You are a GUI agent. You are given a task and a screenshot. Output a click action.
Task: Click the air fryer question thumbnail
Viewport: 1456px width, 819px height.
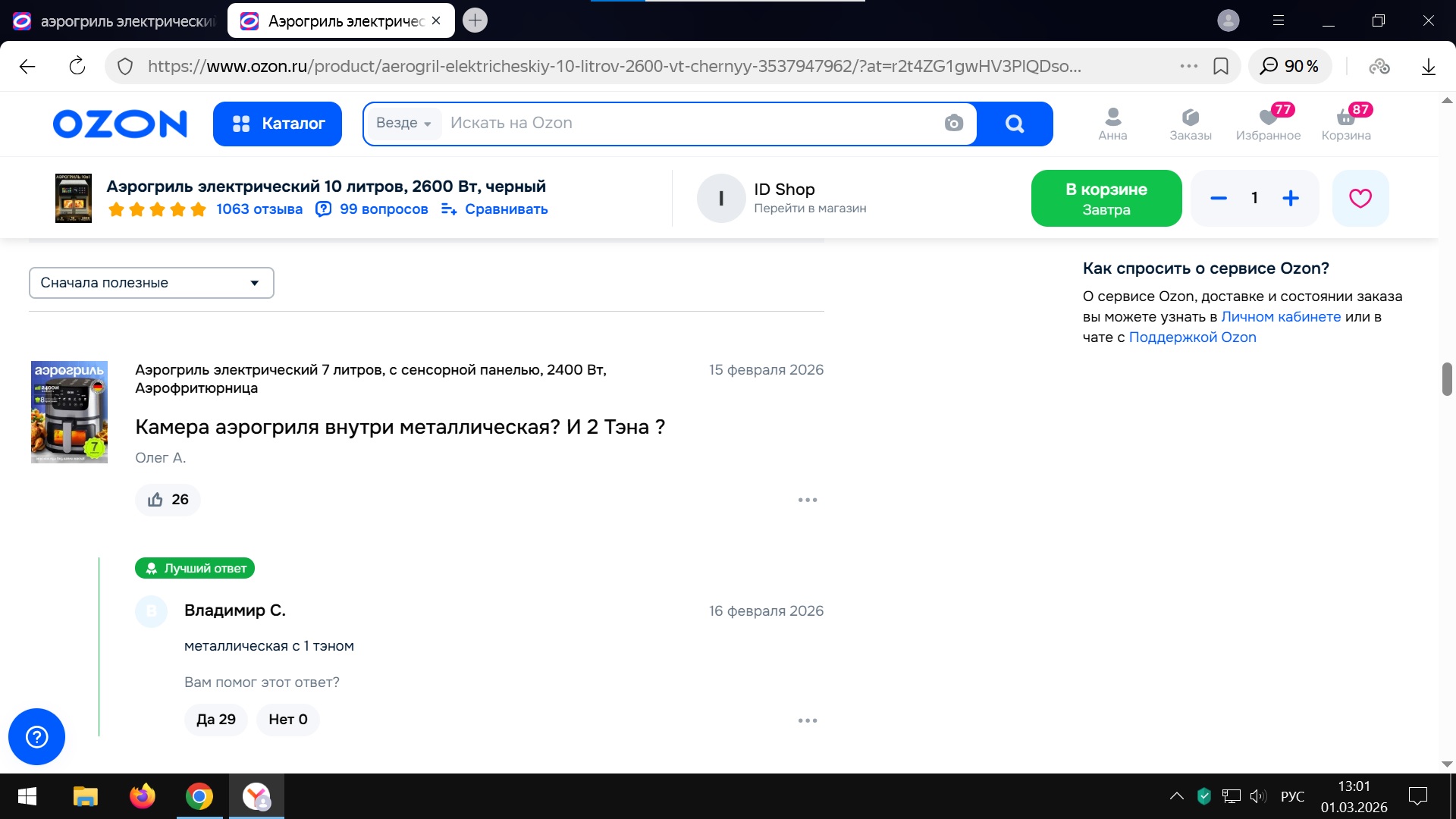pos(69,412)
